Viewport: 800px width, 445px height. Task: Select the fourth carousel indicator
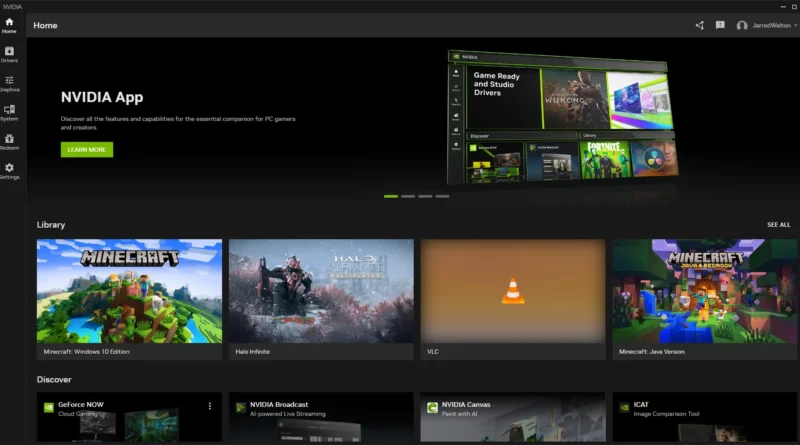coord(442,196)
